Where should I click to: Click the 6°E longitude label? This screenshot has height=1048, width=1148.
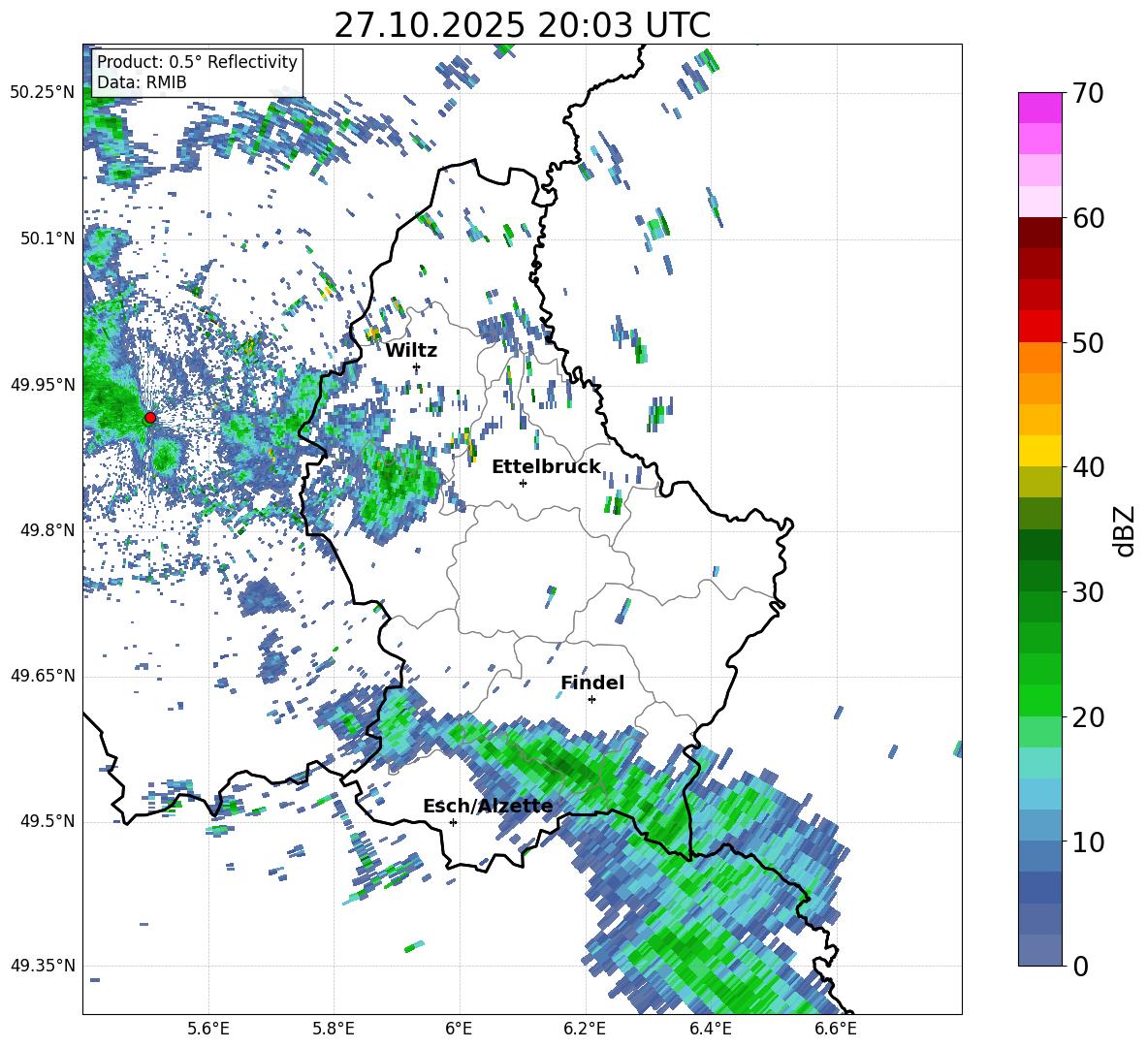459,1029
